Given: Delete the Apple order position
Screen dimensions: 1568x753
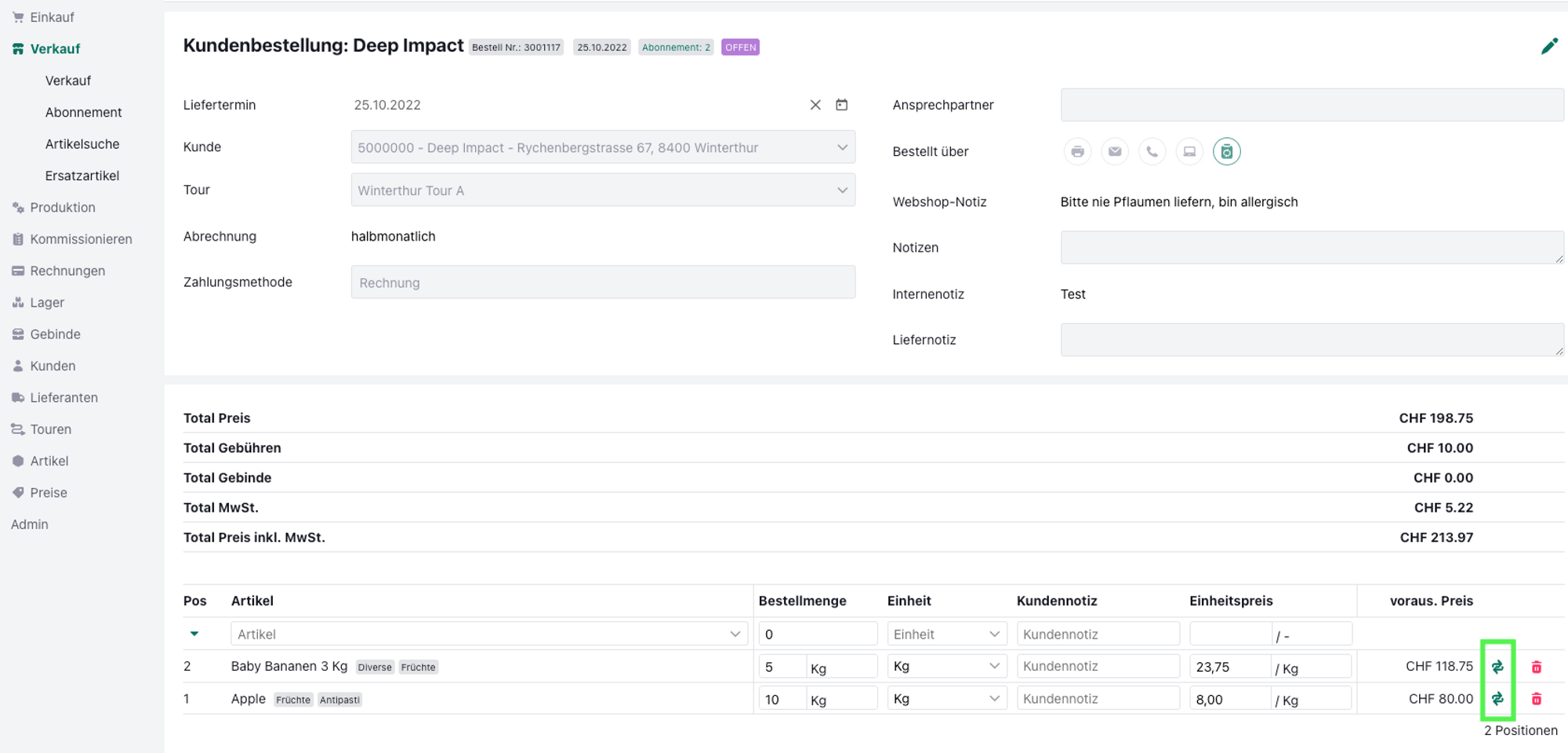Looking at the screenshot, I should click(1536, 699).
